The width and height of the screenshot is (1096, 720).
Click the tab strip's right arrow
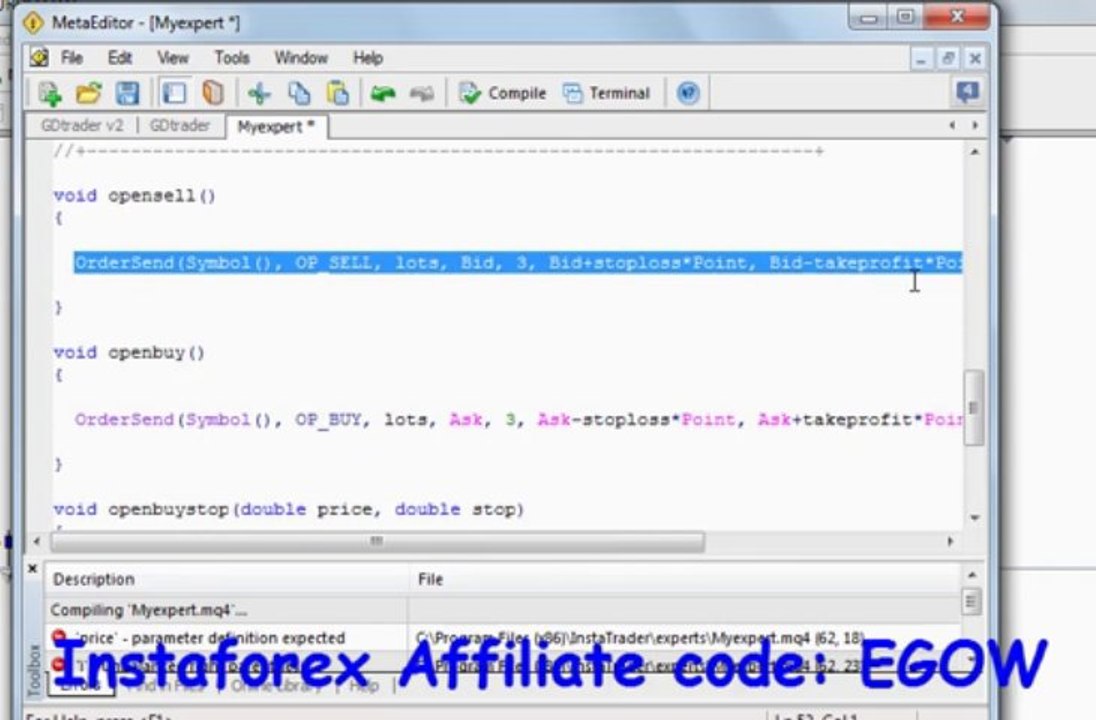974,125
